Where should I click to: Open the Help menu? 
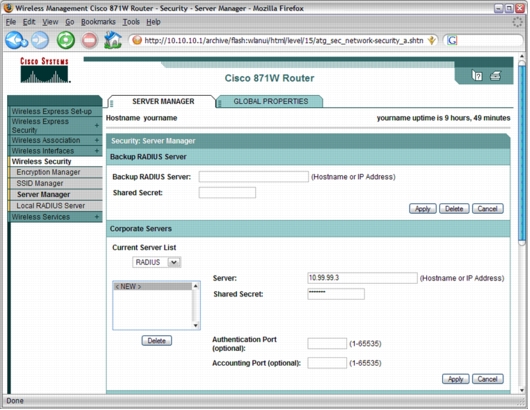click(153, 22)
